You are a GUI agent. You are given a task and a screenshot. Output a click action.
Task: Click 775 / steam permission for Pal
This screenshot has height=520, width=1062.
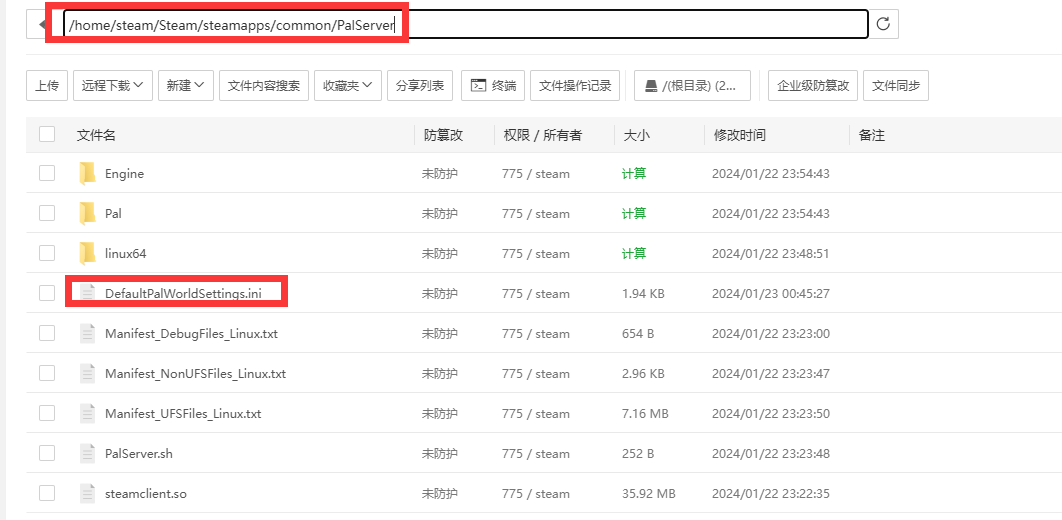tap(536, 214)
